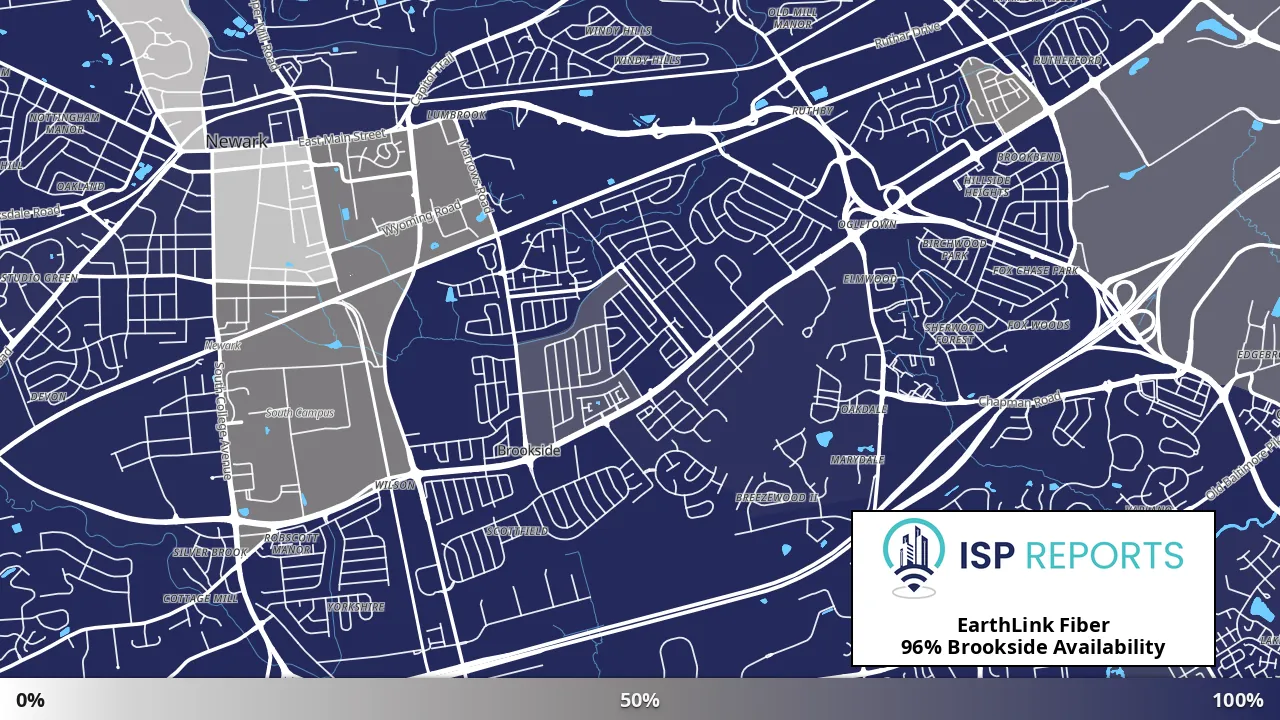Click the Birchwood Park label
Viewport: 1280px width, 720px height.
click(954, 249)
